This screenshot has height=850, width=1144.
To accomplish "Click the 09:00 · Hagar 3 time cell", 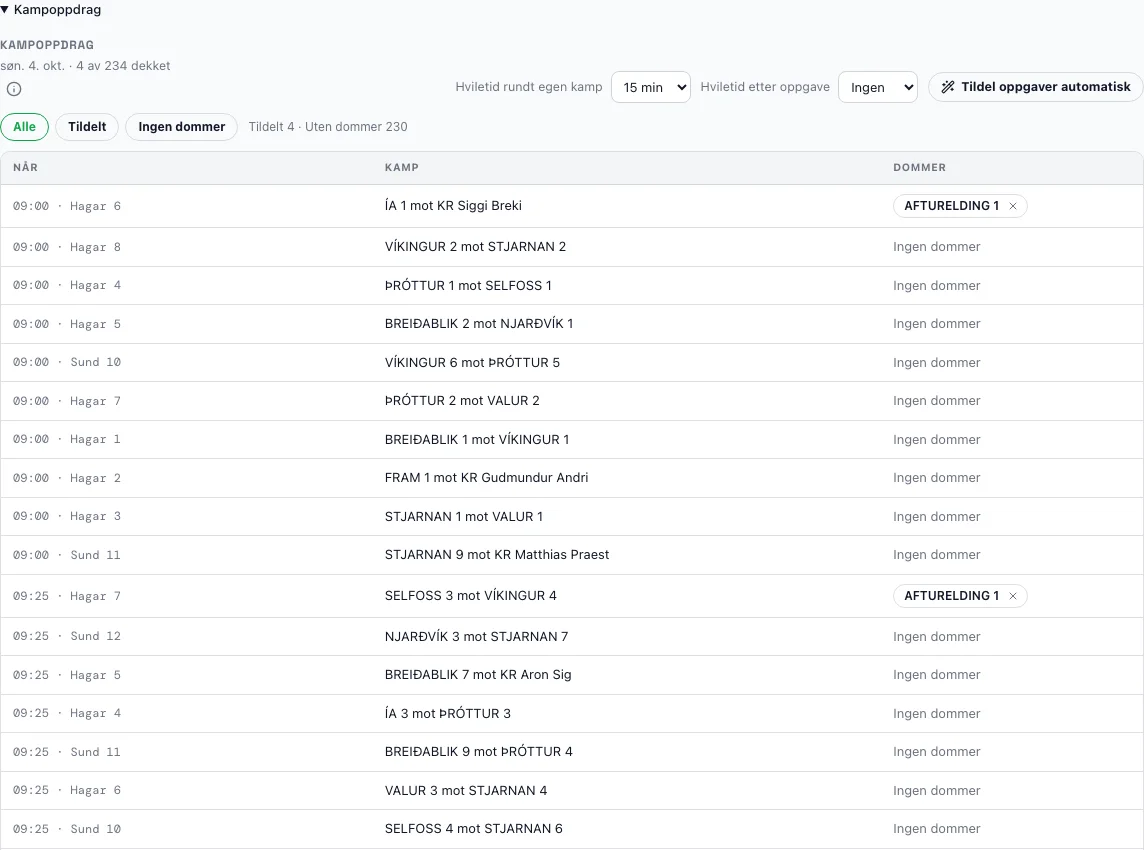I will click(x=67, y=517).
